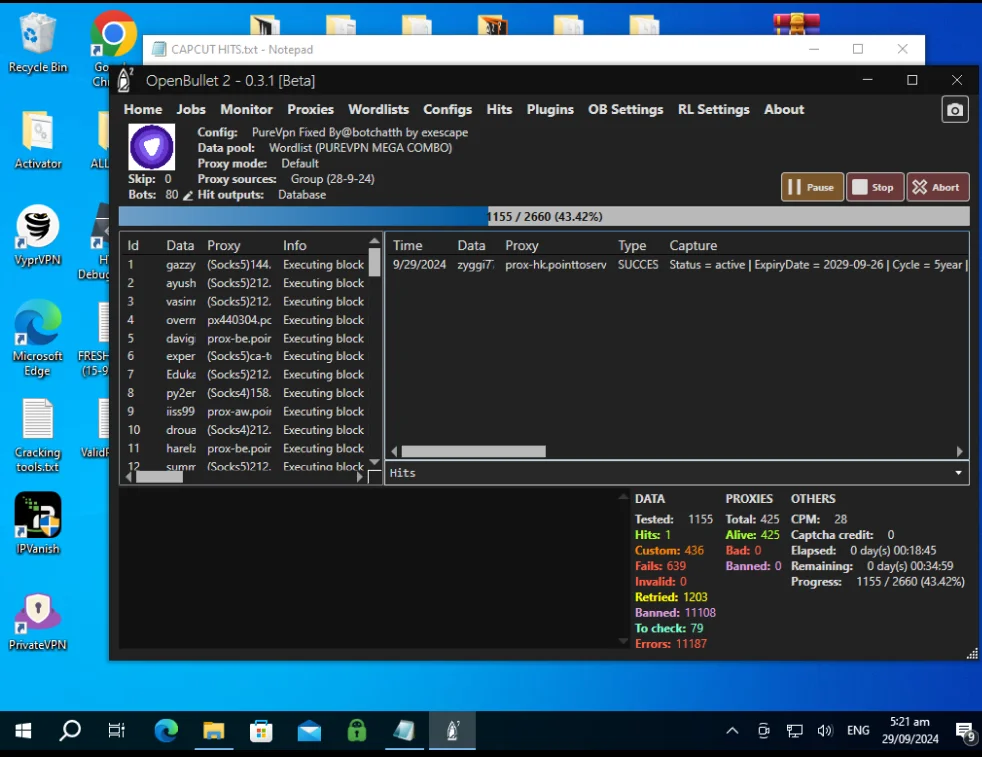Screen dimensions: 982x757
Task: Open the Hits menu item
Action: point(499,110)
